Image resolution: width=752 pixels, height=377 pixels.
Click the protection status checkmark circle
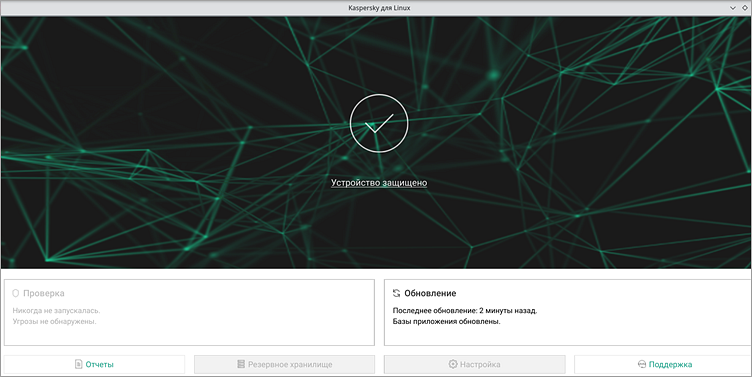pos(379,123)
